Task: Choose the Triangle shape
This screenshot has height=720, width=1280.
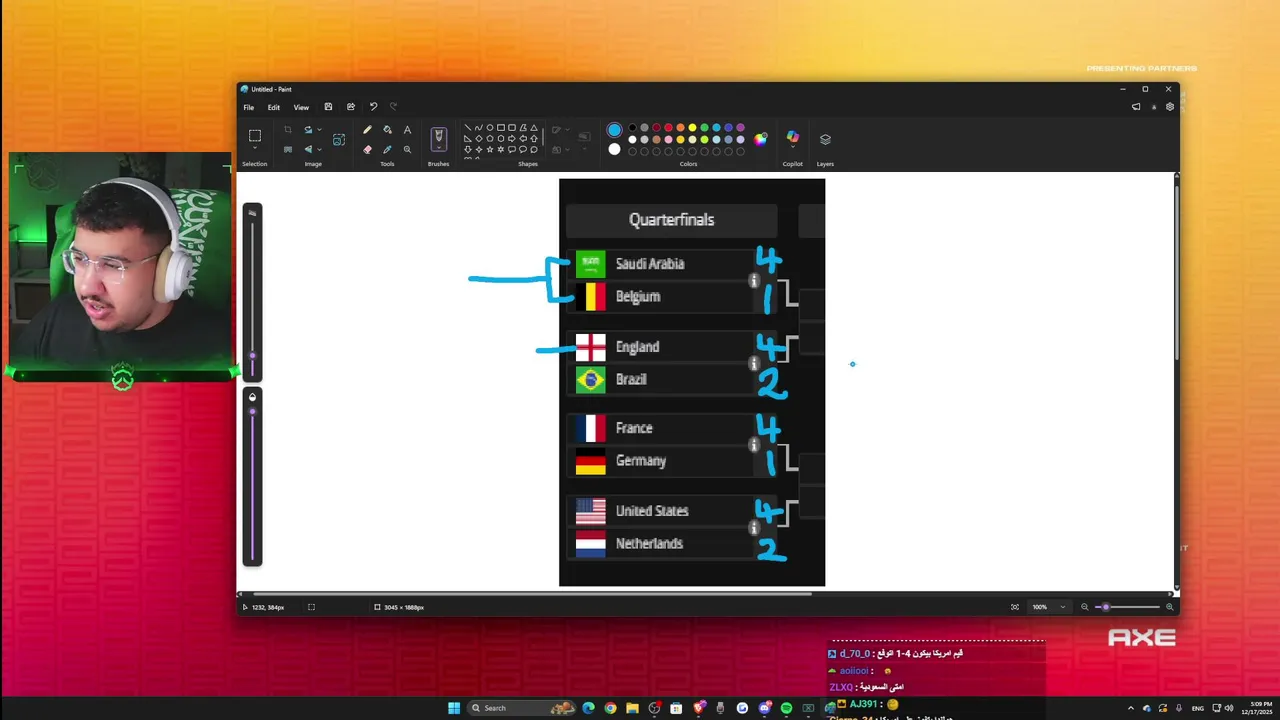Action: click(534, 127)
